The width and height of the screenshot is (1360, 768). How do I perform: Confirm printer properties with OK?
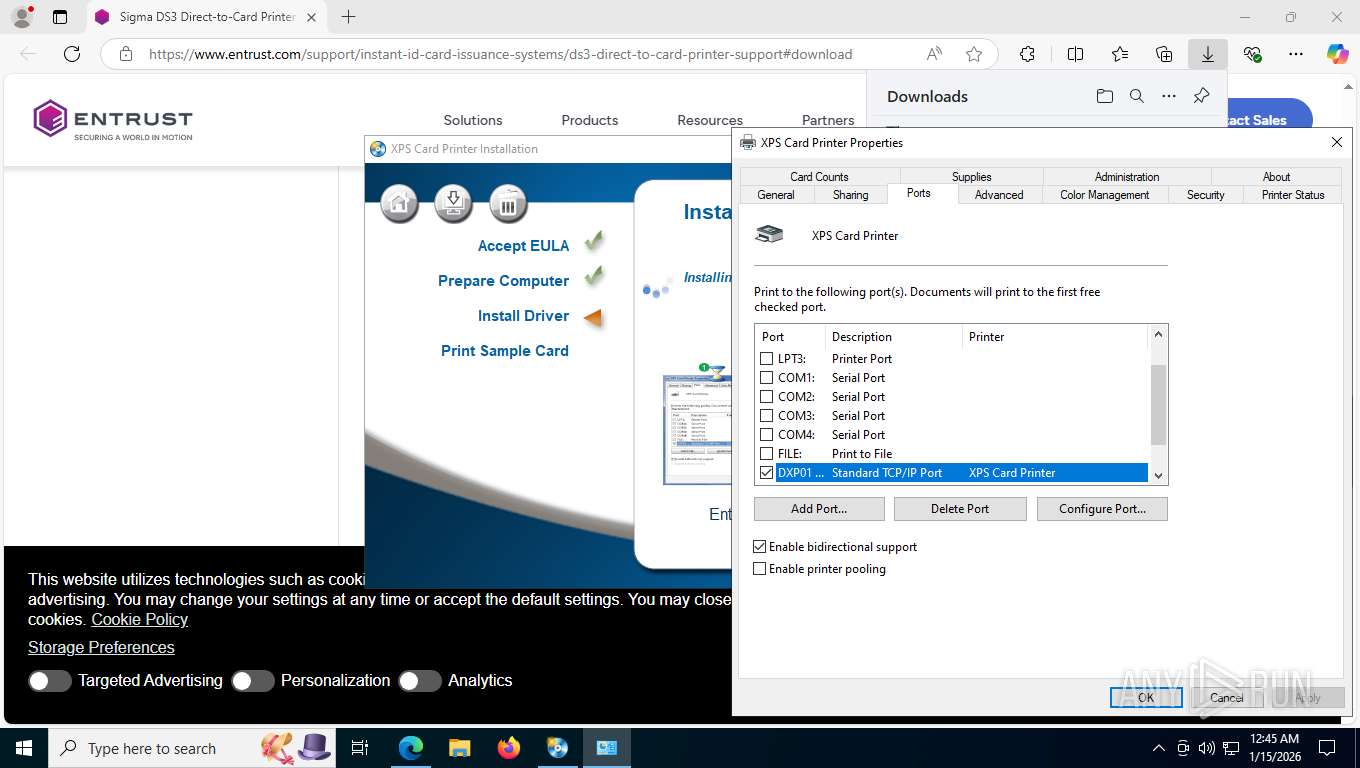click(1146, 698)
